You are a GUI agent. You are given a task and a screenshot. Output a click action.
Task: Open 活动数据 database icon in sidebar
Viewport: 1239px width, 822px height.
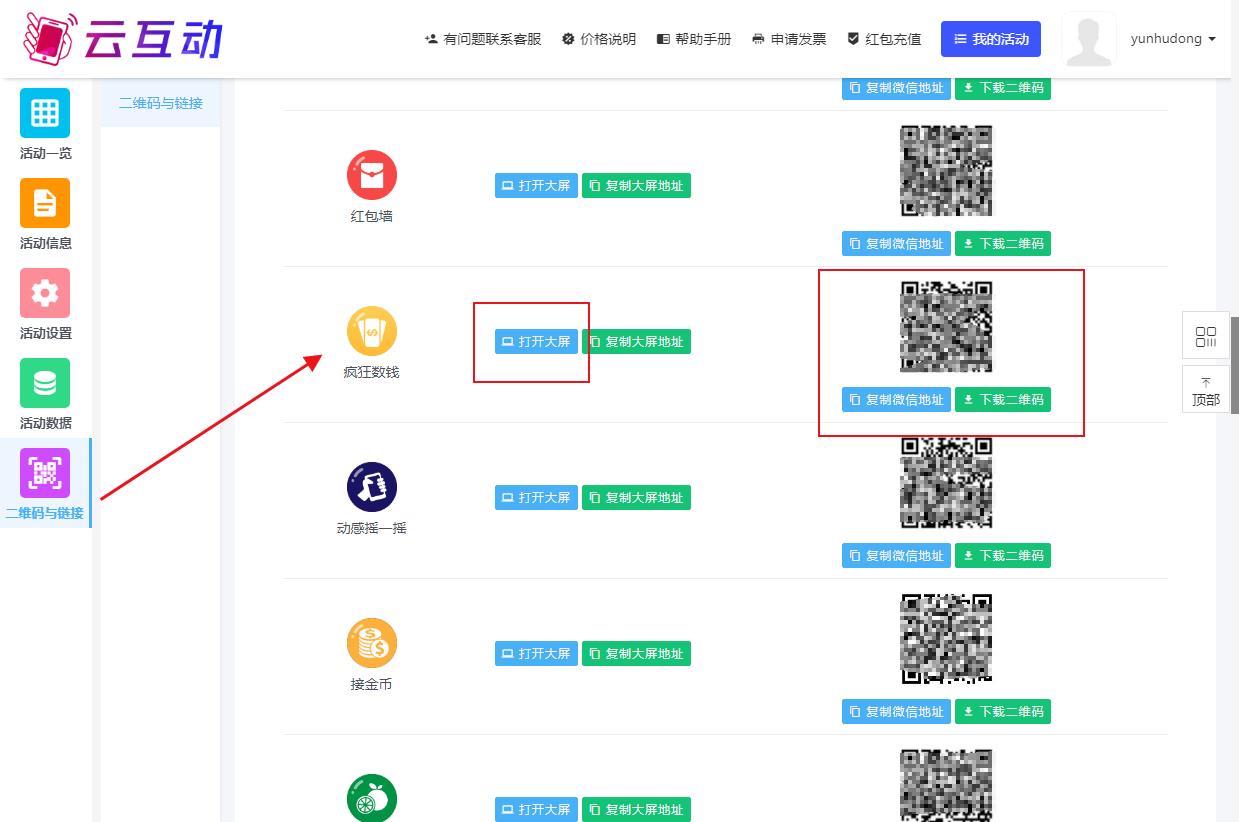(x=45, y=383)
